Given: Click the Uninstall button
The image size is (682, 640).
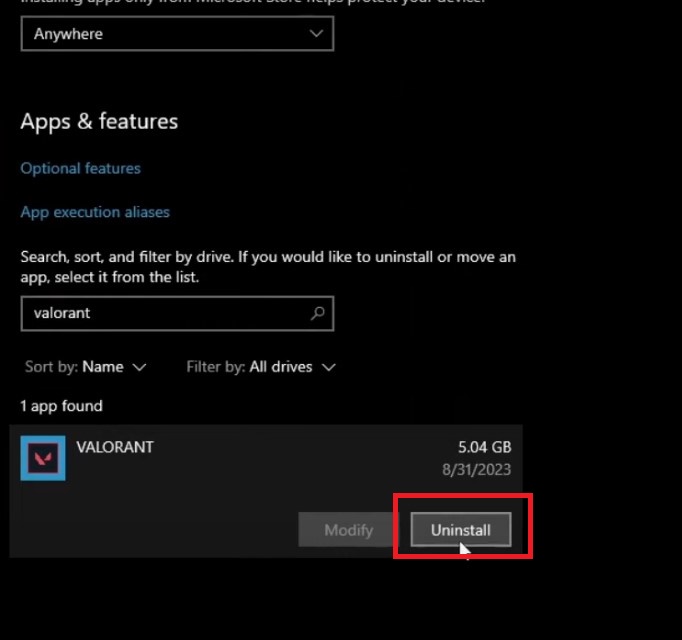Looking at the screenshot, I should [461, 529].
